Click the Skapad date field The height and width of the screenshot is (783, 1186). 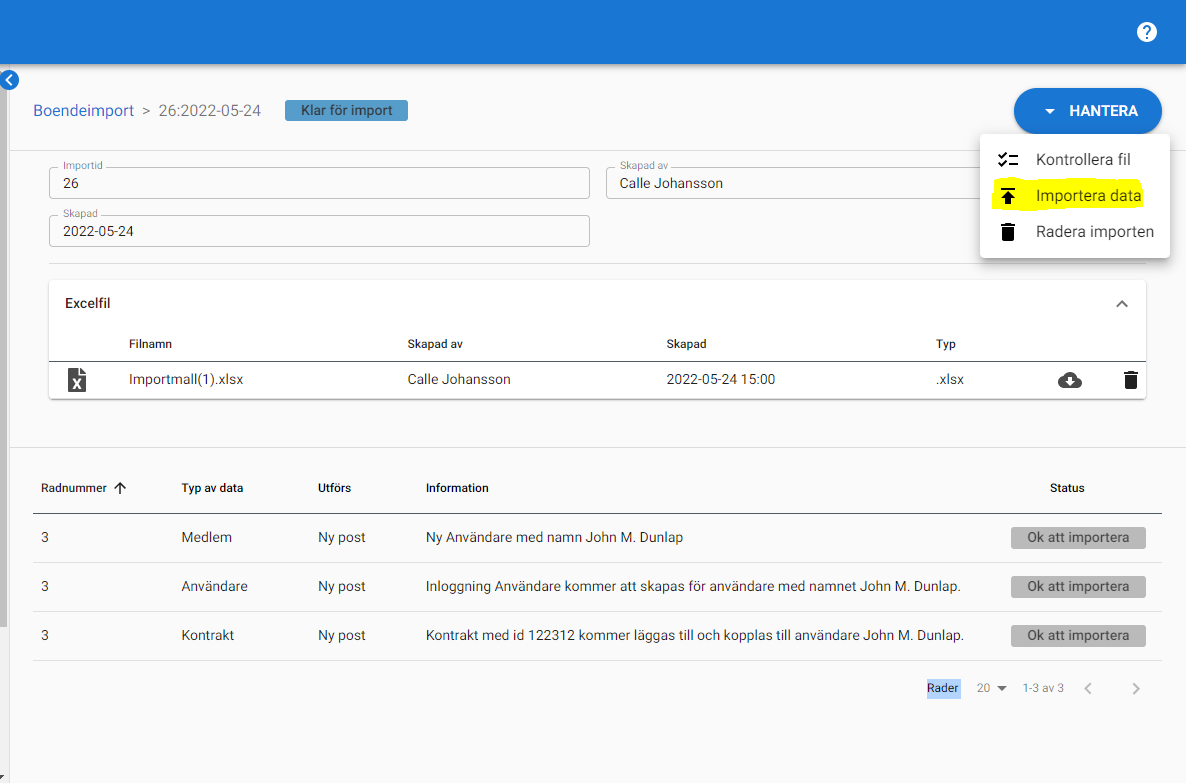click(319, 231)
